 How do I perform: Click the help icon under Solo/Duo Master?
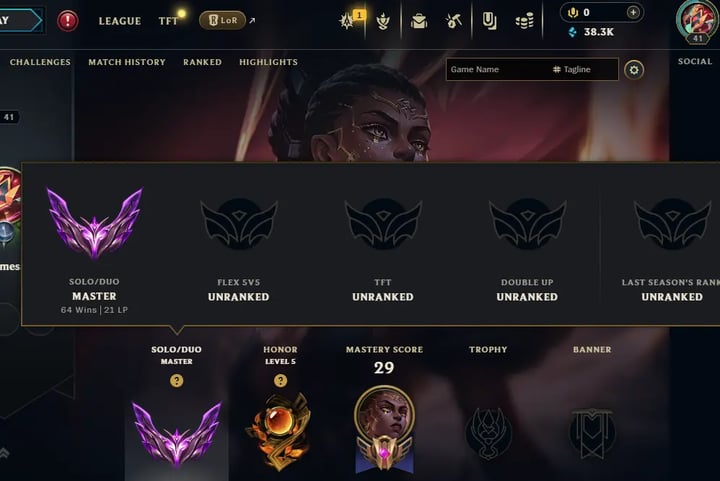pyautogui.click(x=177, y=380)
